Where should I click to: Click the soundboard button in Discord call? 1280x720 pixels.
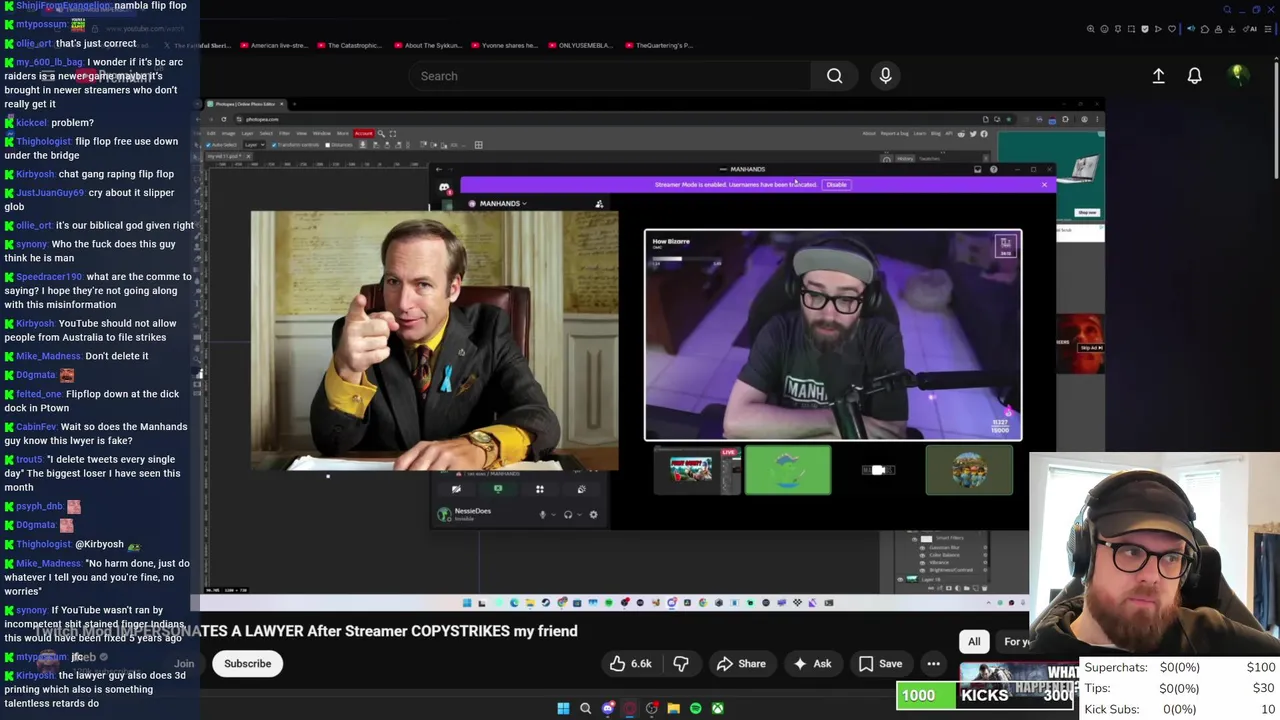(x=581, y=489)
